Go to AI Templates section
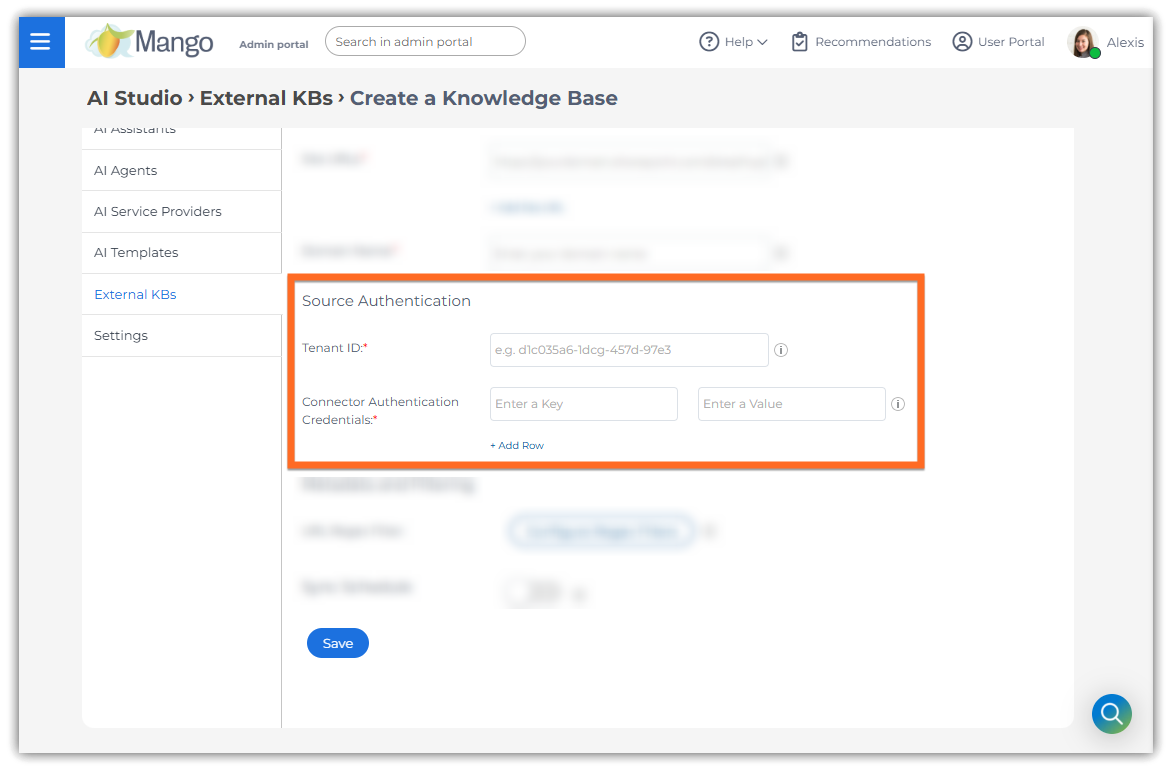This screenshot has width=1172, height=769. tap(136, 253)
